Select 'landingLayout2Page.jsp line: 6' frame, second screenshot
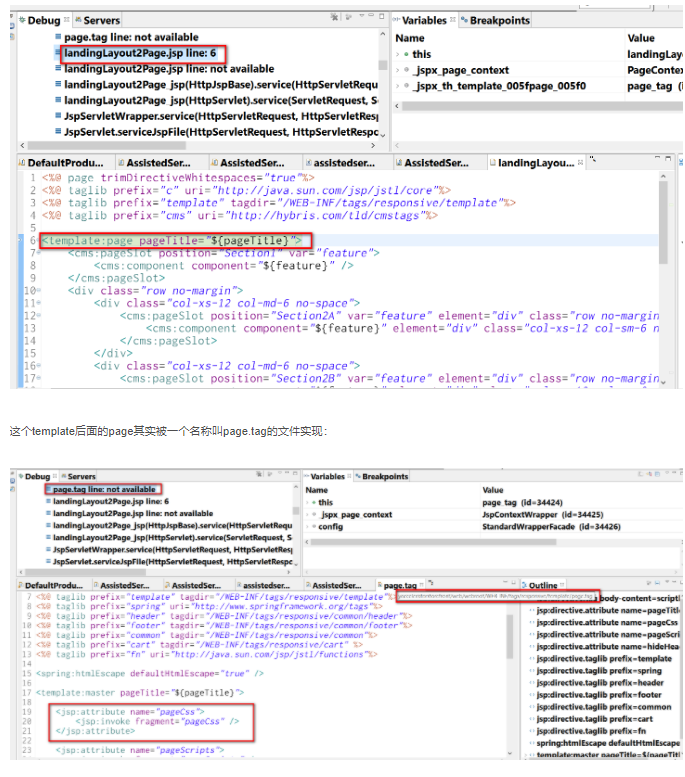Screen dimensions: 685x777 (108, 501)
